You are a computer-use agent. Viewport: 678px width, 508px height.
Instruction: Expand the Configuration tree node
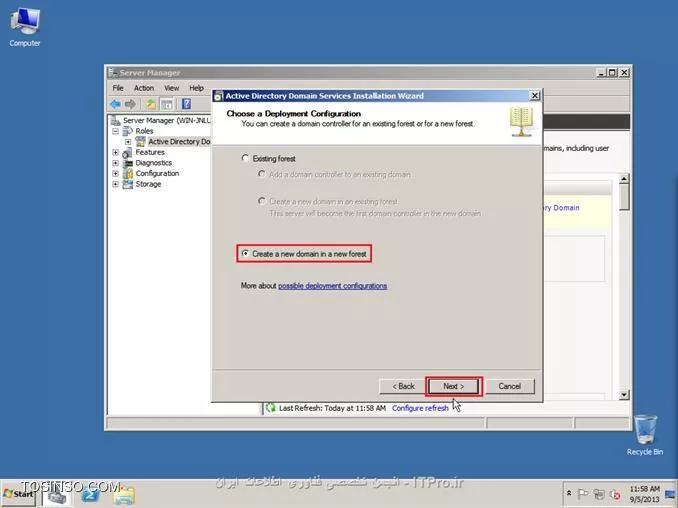[115, 173]
